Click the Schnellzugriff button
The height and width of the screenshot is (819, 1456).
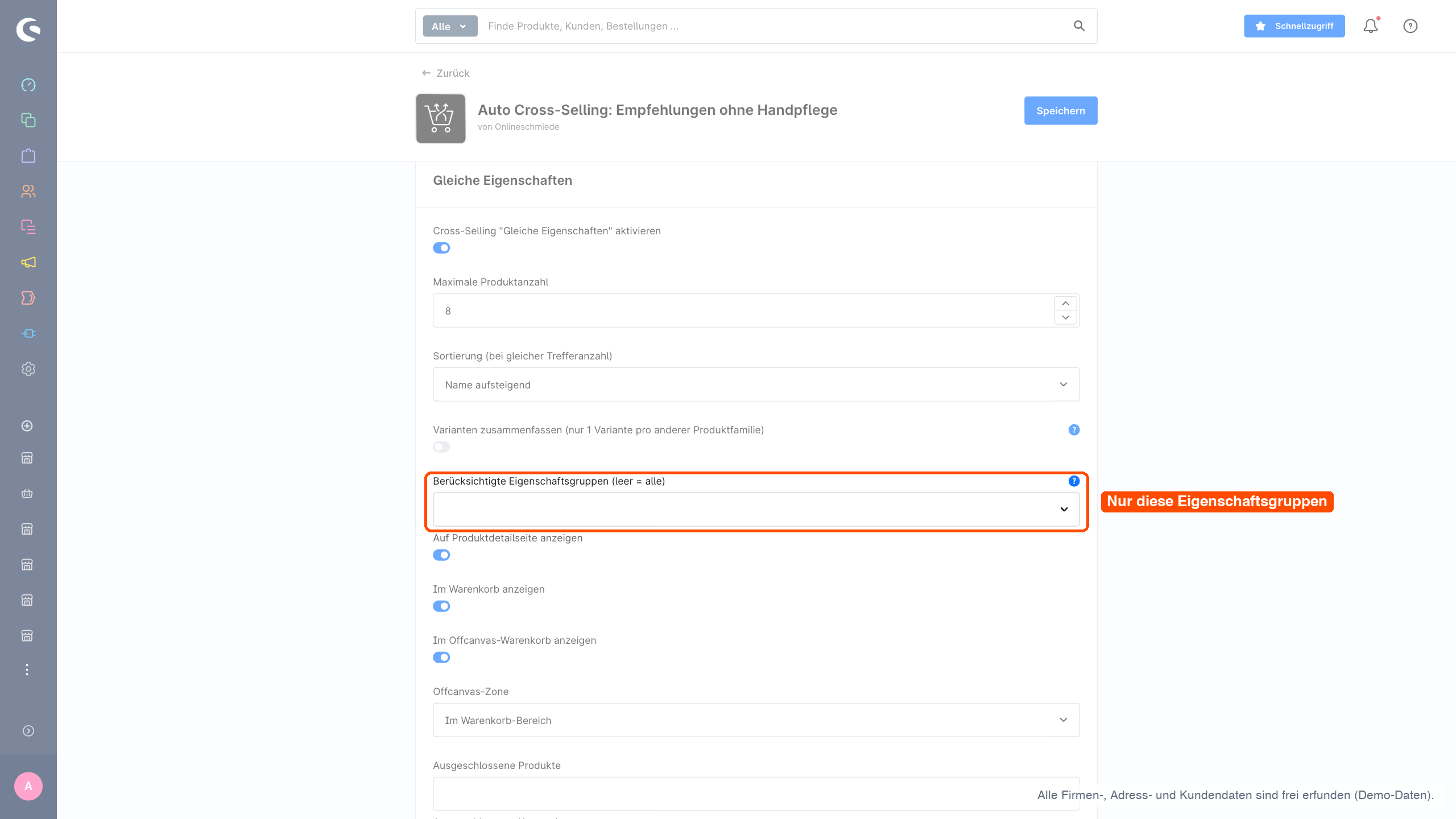point(1294,26)
